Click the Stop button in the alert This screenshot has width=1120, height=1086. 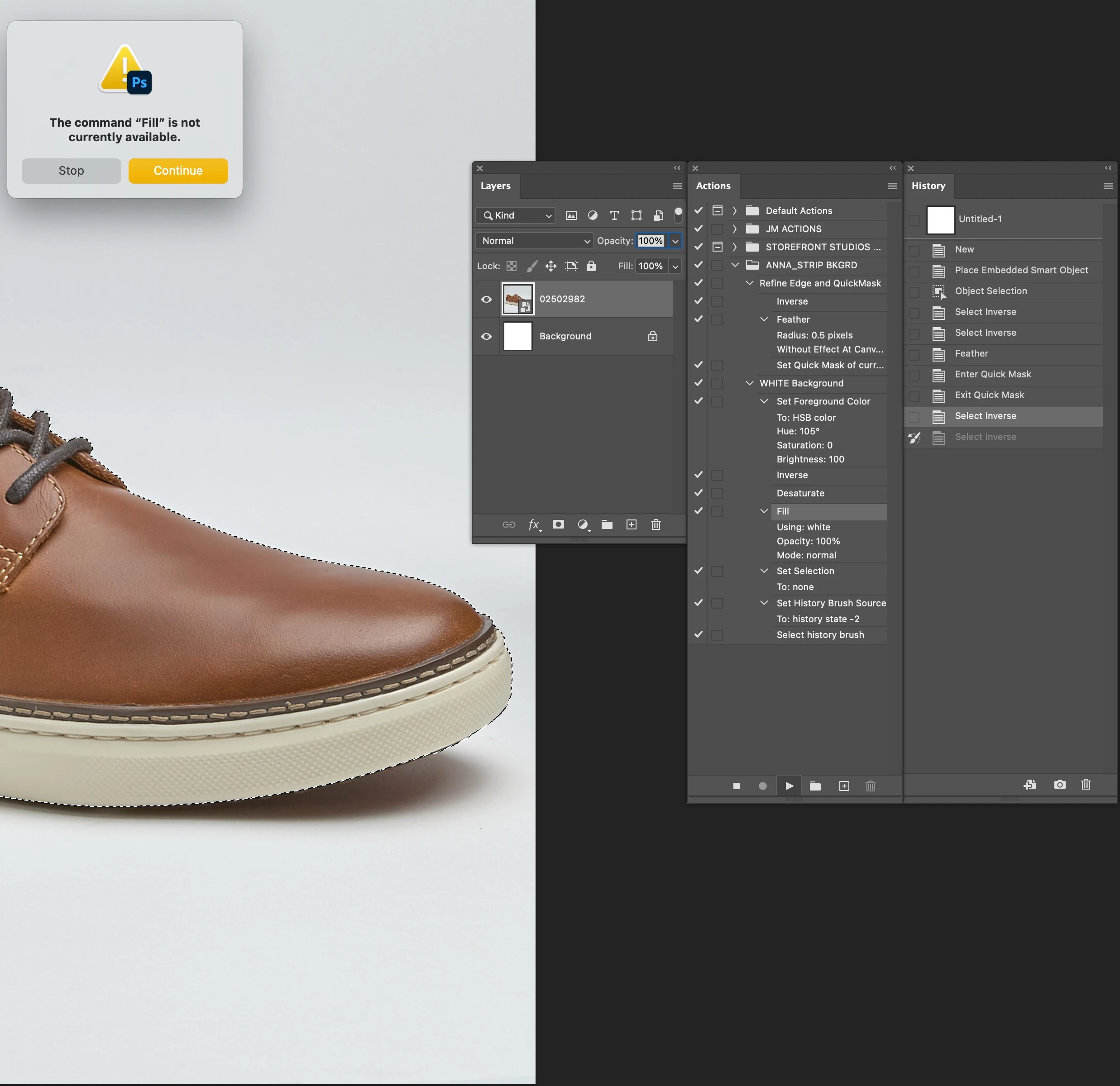72,171
